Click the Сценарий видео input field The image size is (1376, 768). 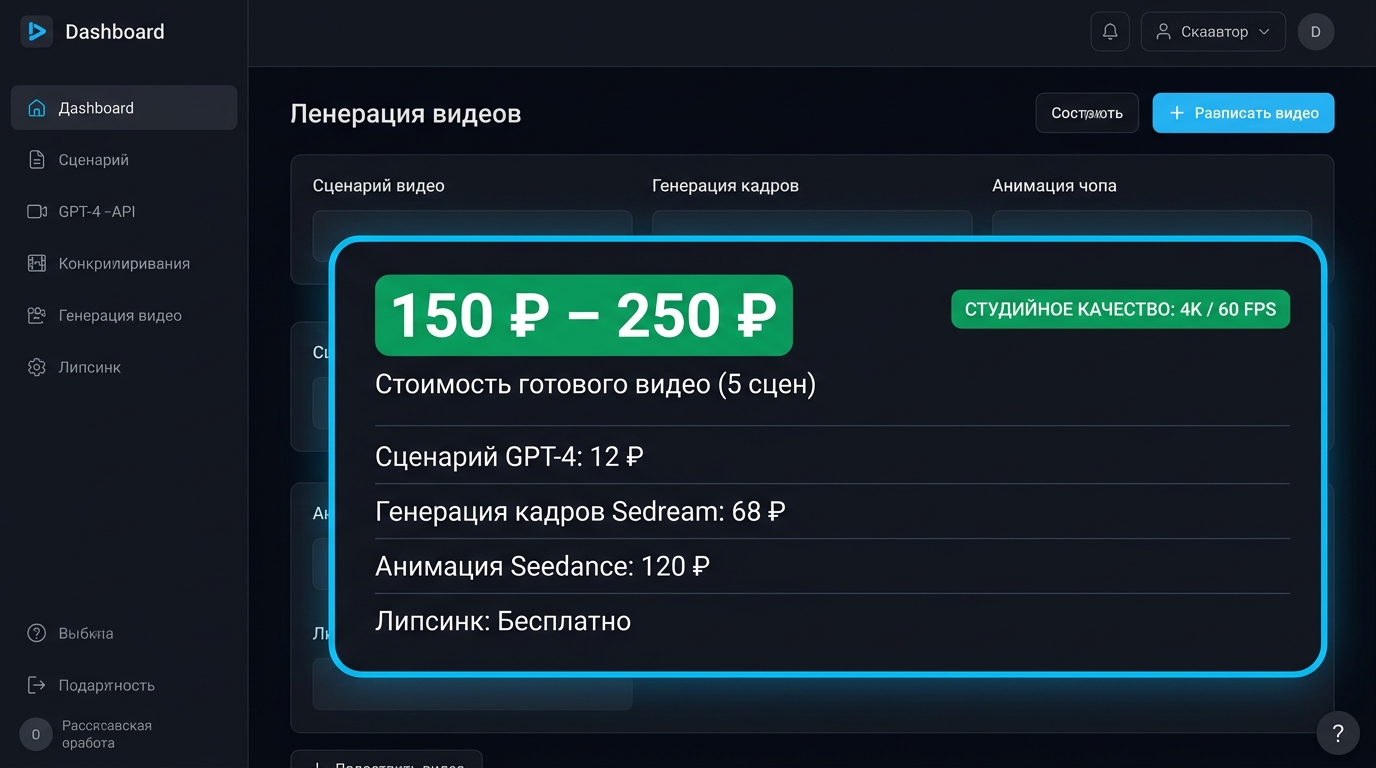472,224
